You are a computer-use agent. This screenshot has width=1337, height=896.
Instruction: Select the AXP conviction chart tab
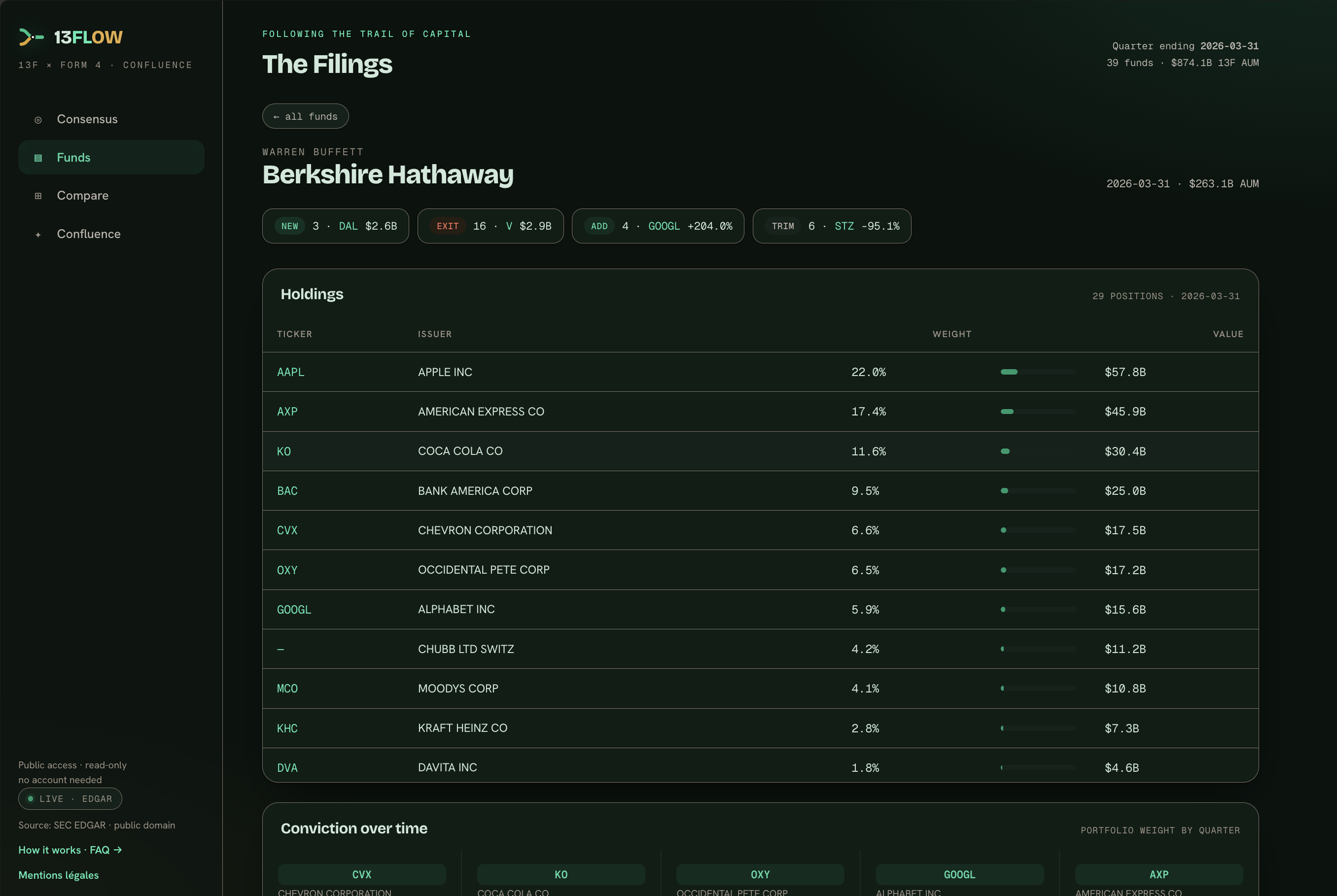coord(1159,874)
